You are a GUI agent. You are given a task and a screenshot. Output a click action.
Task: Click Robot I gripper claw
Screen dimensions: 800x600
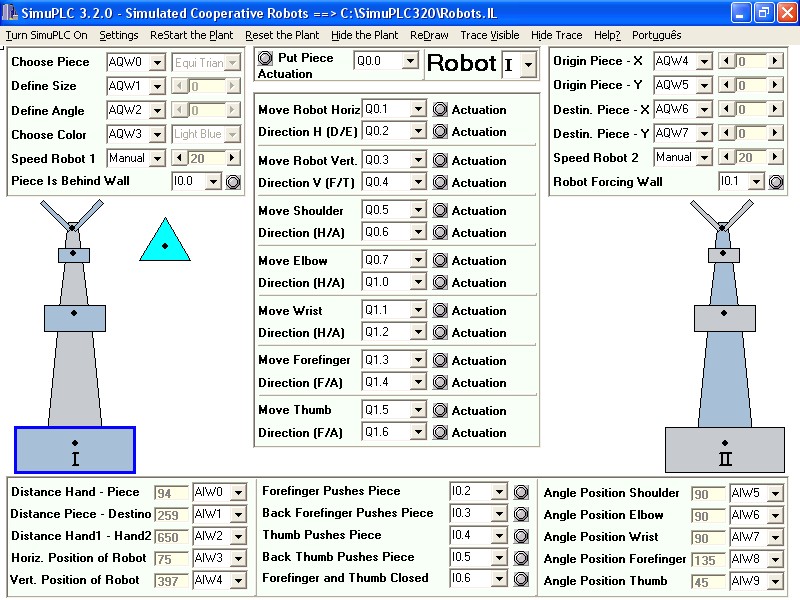point(73,216)
